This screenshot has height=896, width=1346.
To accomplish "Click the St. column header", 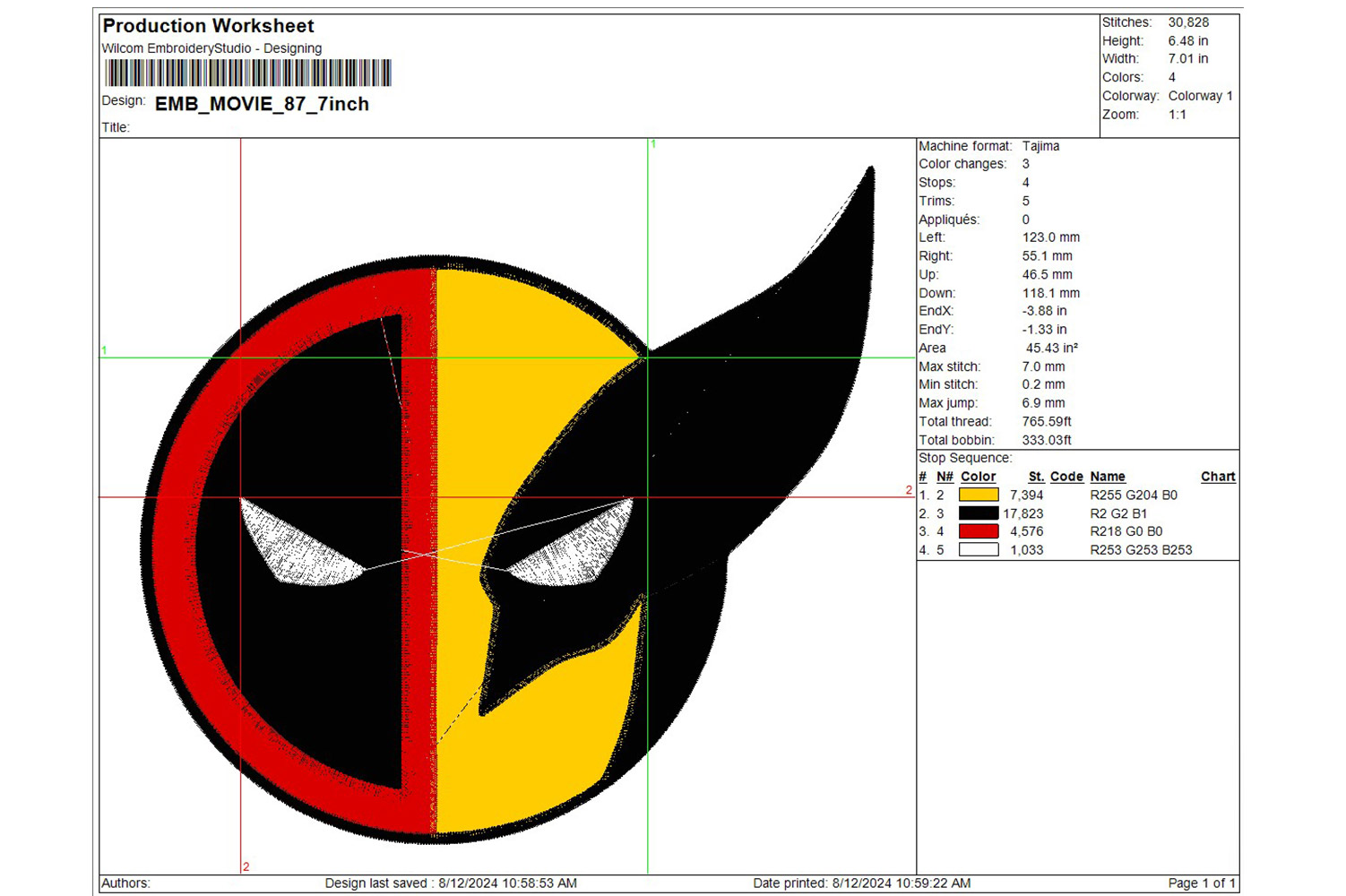I will pyautogui.click(x=1036, y=477).
